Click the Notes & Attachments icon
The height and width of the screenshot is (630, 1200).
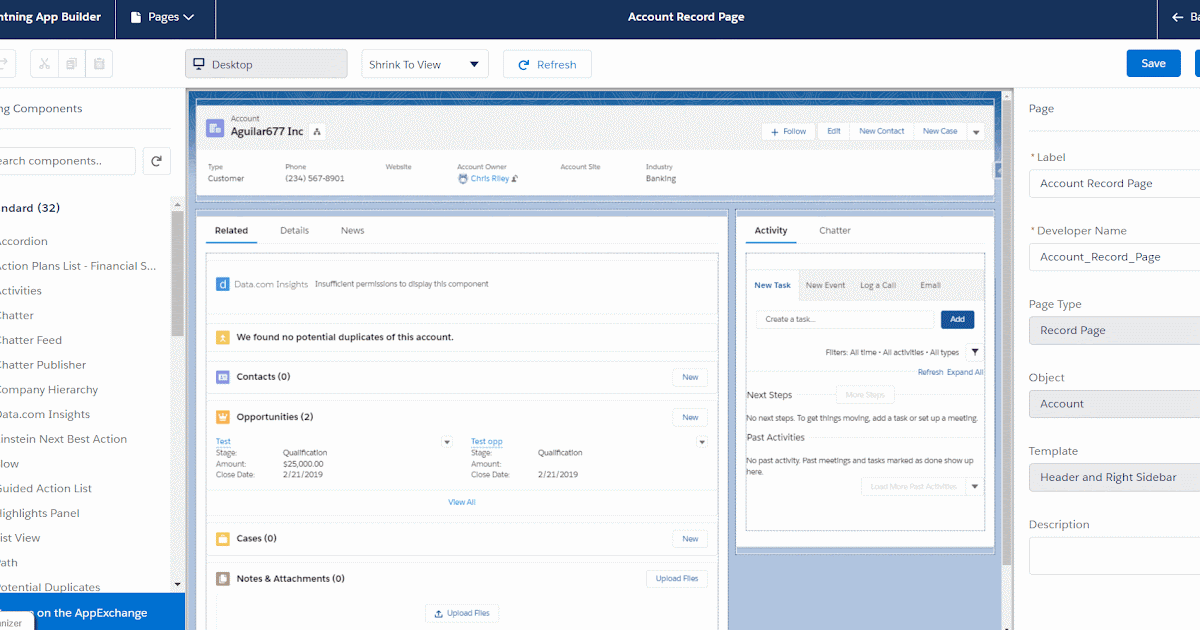222,578
